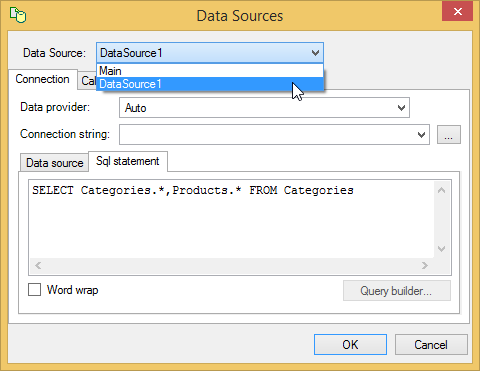Open the Connection string dropdown list
The height and width of the screenshot is (371, 480).
[421, 135]
